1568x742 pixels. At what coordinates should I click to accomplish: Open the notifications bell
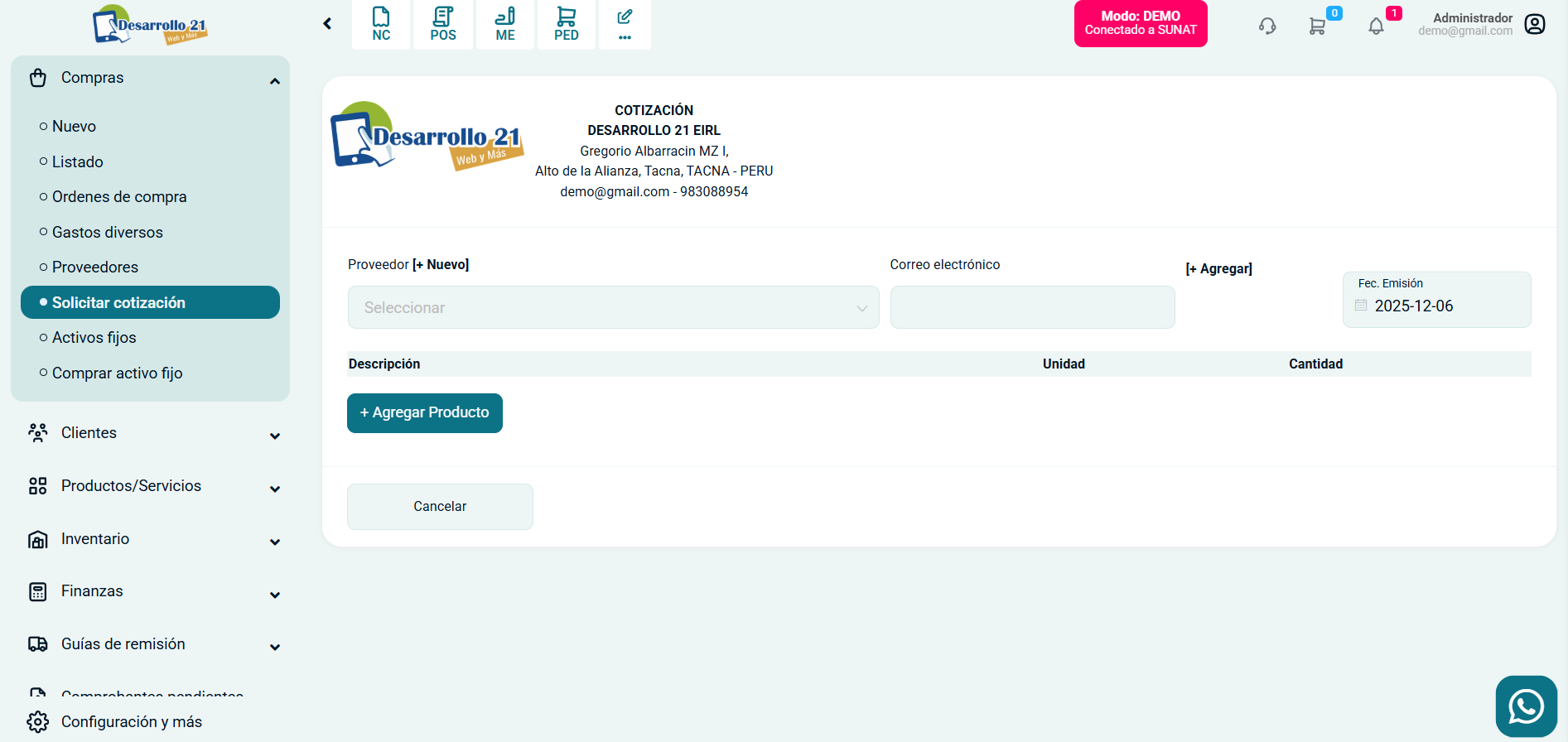pos(1376,26)
